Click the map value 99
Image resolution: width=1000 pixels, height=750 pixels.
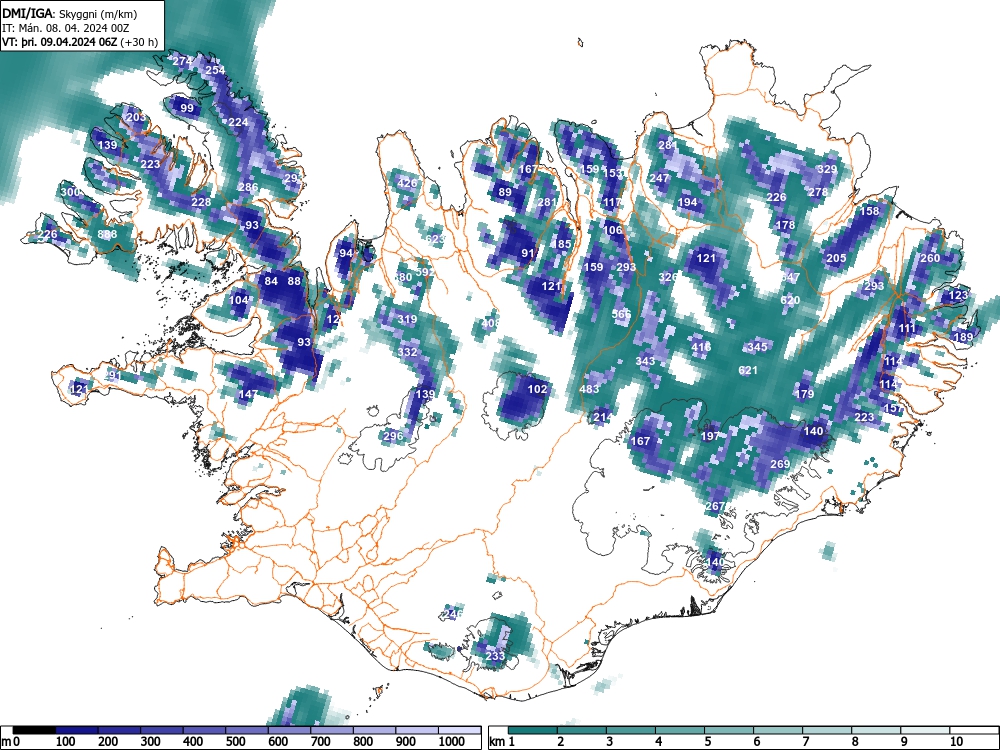coord(187,108)
